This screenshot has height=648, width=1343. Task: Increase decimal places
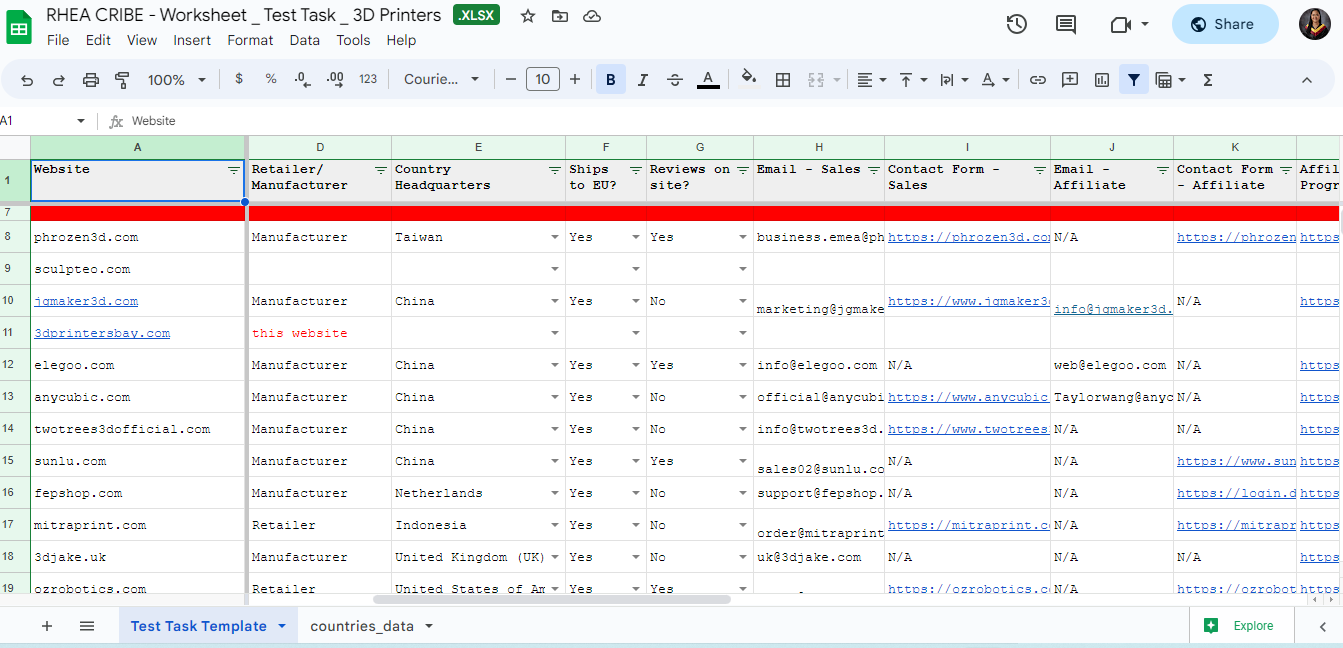tap(335, 80)
